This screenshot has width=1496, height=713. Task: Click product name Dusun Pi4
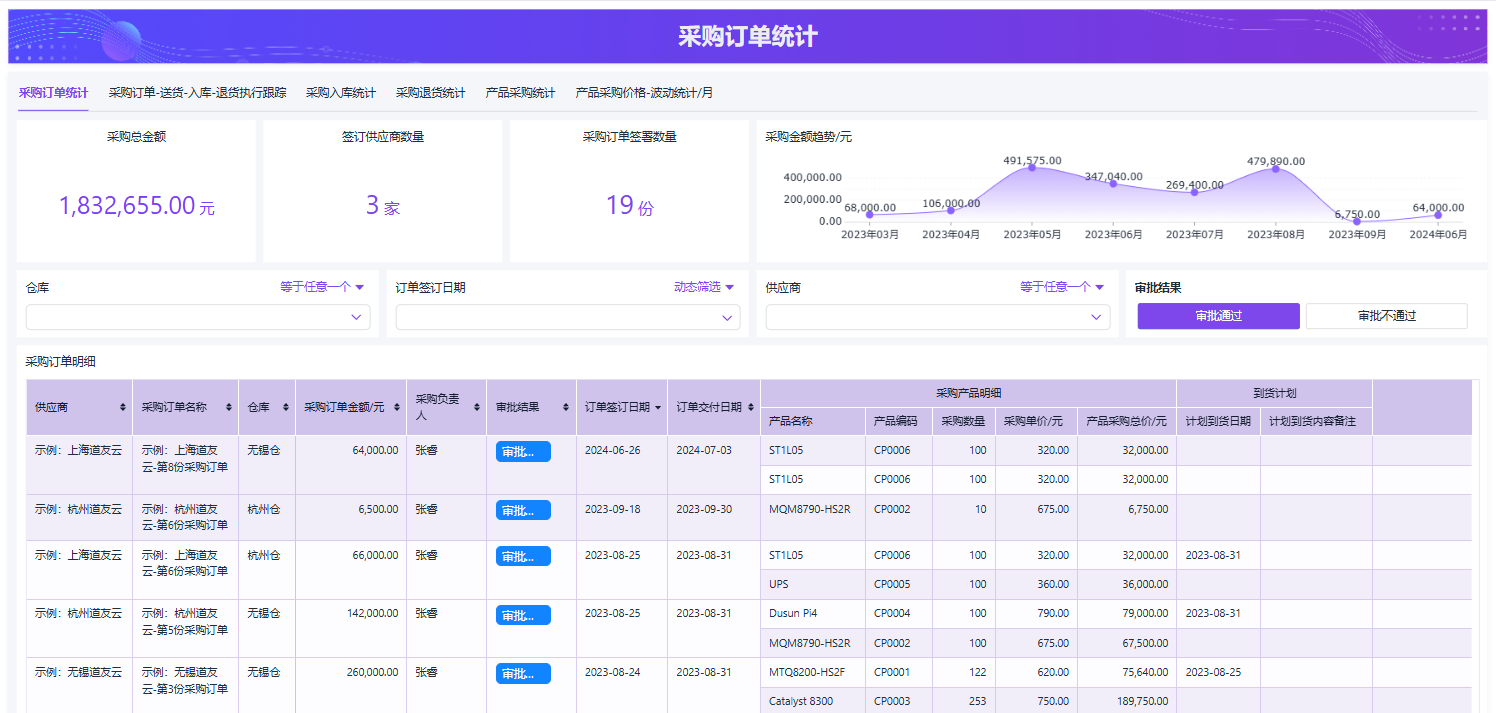coord(795,613)
